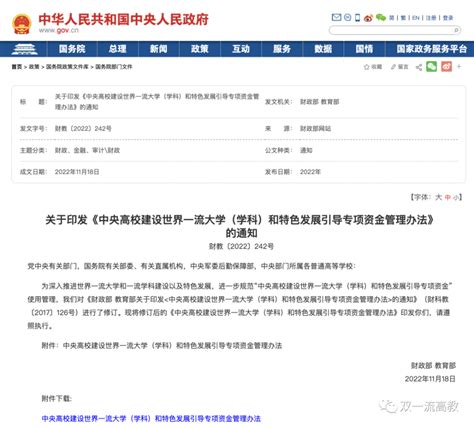Click the 财政、金融、审计\财政 topic value
Image resolution: width=474 pixels, height=427 pixels.
click(87, 150)
